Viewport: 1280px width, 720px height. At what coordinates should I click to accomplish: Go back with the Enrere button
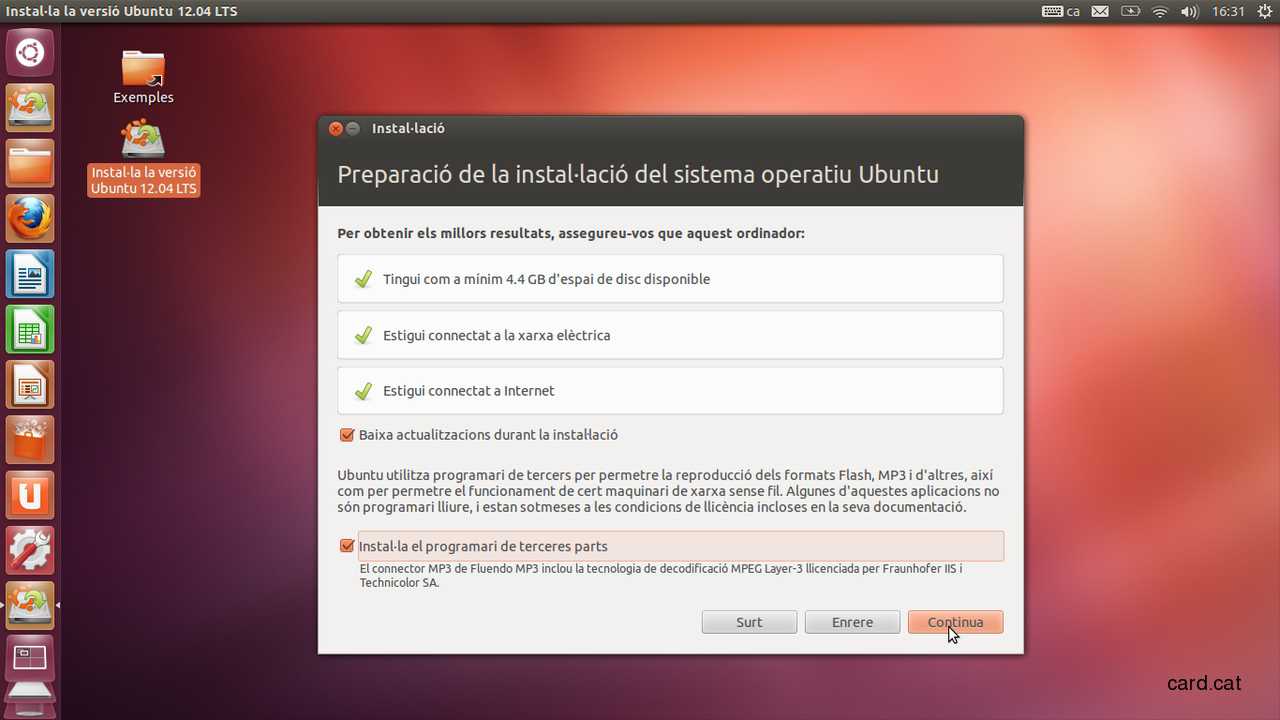pos(852,622)
